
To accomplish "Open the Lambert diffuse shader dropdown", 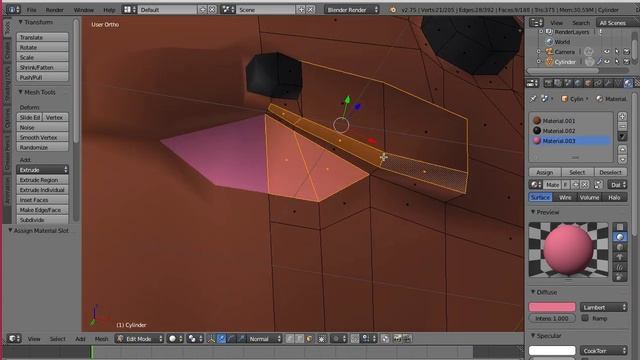I will tap(603, 307).
